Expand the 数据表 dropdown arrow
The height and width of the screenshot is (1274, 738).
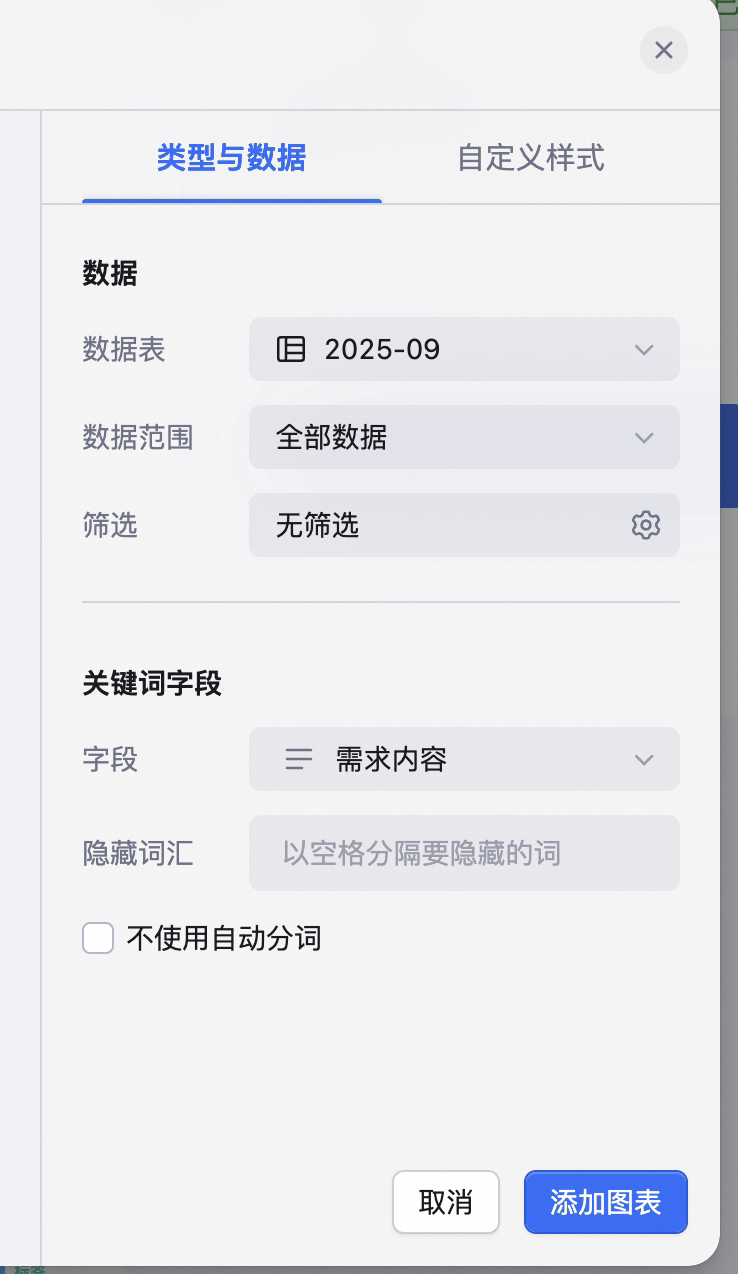point(644,349)
